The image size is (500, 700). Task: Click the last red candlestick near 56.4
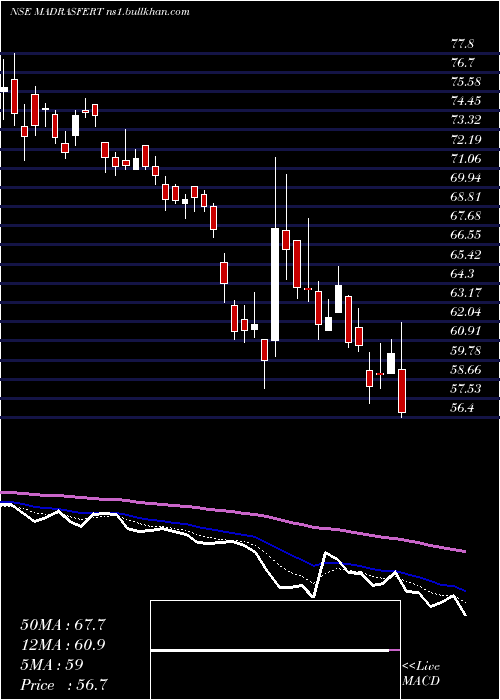(x=402, y=391)
